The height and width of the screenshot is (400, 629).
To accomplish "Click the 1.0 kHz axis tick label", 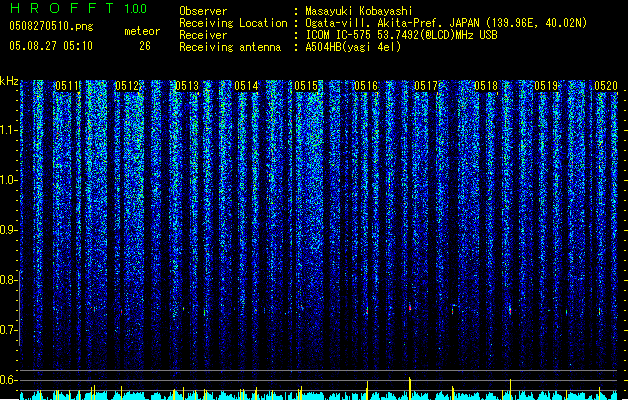I will click(9, 180).
